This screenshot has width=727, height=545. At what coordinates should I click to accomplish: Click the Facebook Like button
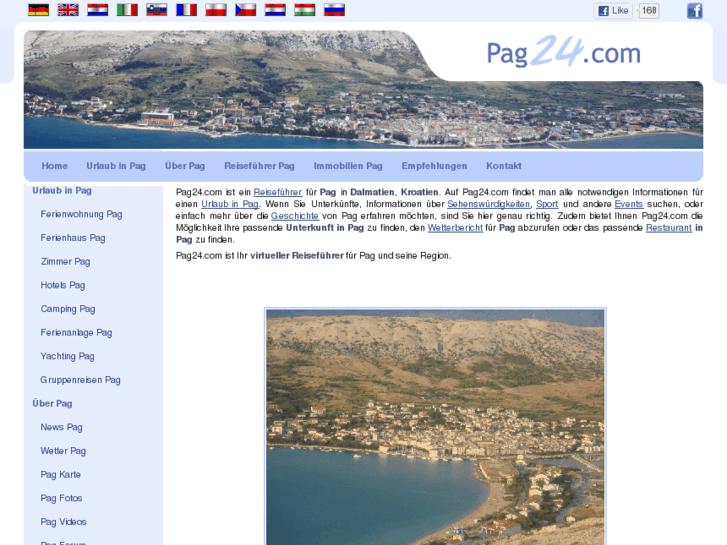click(613, 11)
